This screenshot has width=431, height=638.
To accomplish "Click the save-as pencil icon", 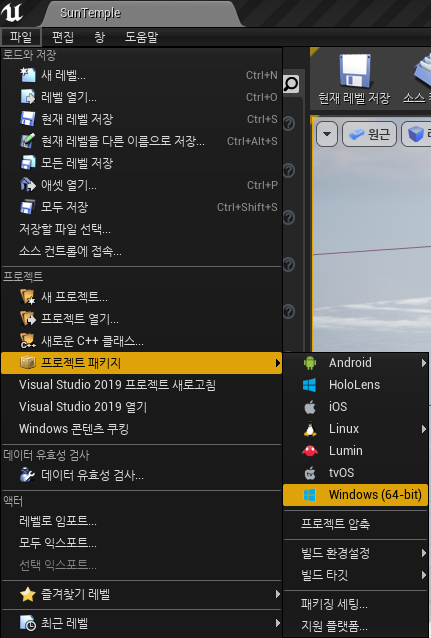I will click(x=28, y=141).
